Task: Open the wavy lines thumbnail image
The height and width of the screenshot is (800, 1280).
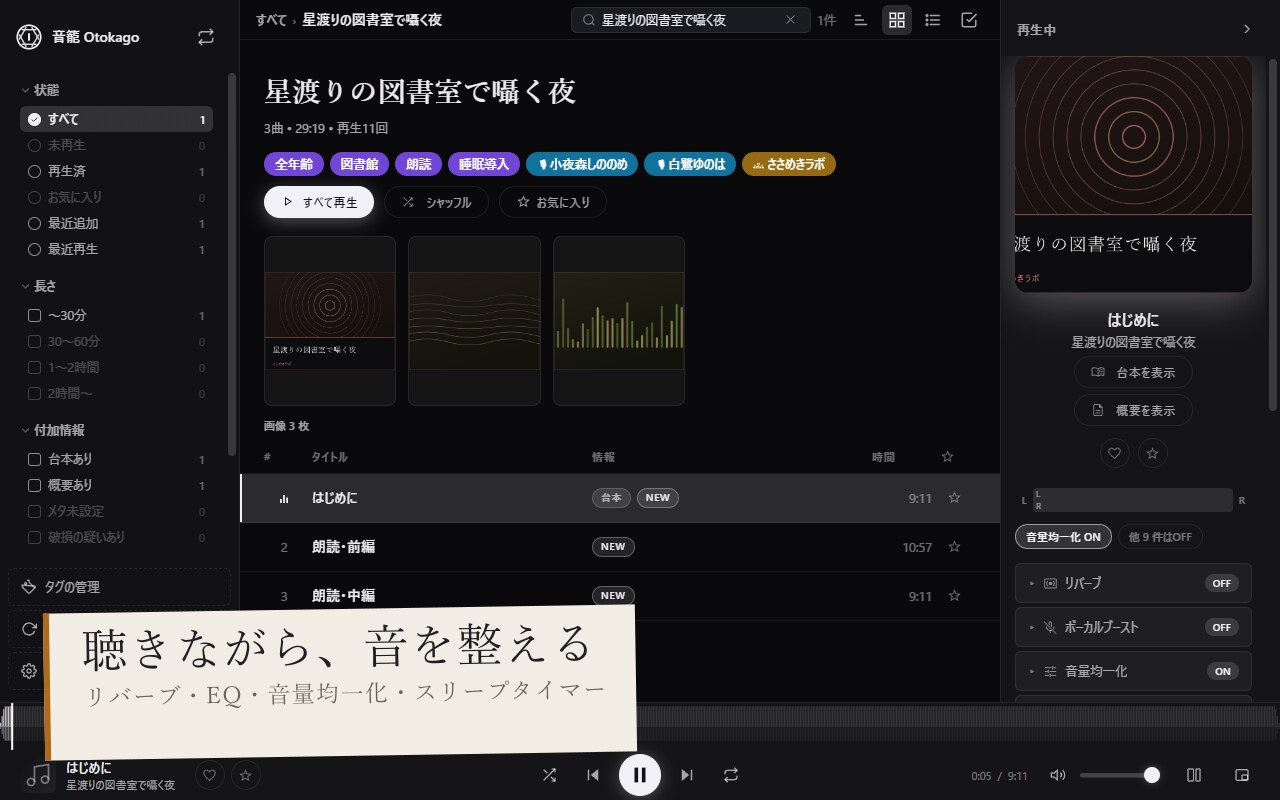Action: [x=474, y=321]
